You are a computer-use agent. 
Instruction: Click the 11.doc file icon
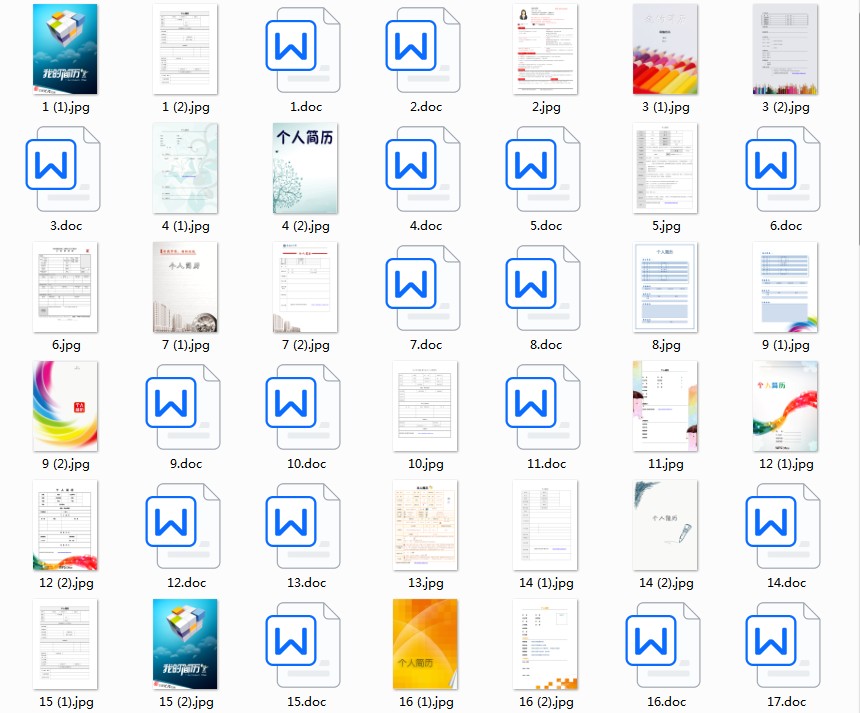(x=543, y=406)
